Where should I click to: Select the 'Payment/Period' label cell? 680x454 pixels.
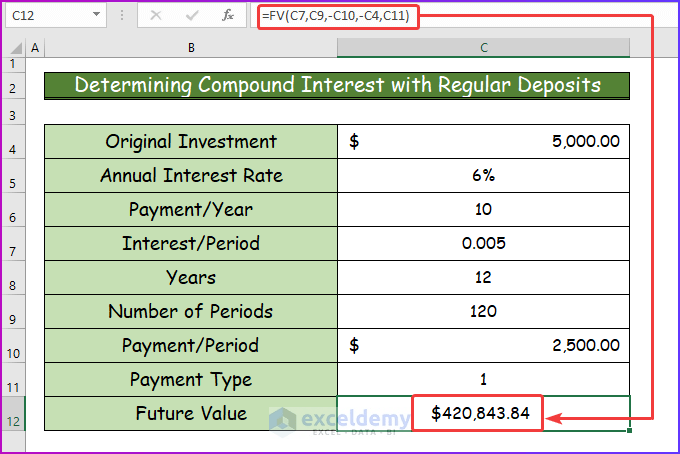[x=191, y=346]
